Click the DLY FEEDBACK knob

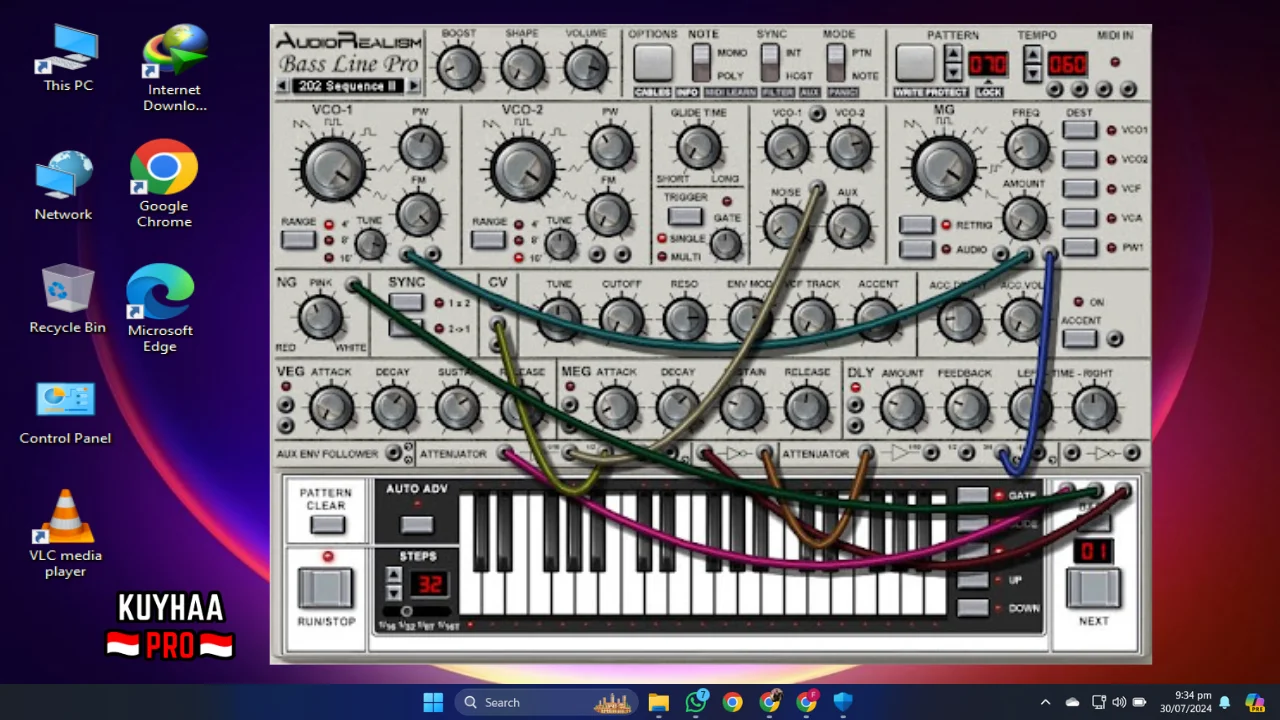click(x=966, y=408)
